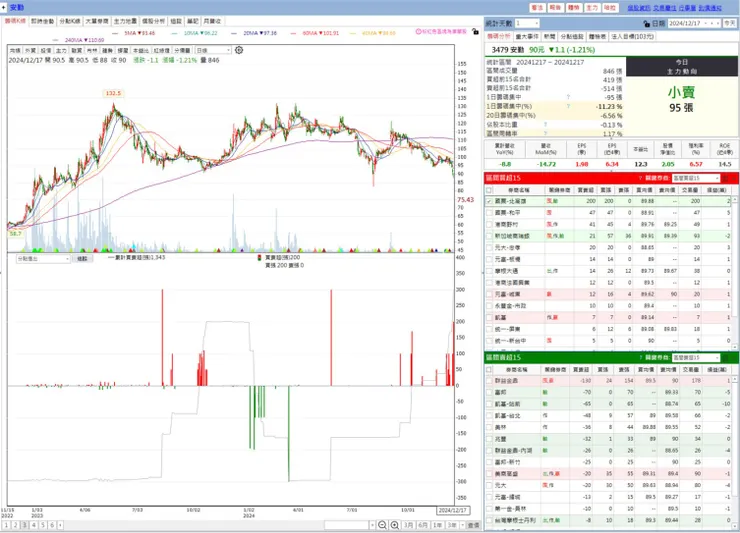The height and width of the screenshot is (533, 740).
Task: Click the zoom out magnifier icon
Action: point(382,525)
